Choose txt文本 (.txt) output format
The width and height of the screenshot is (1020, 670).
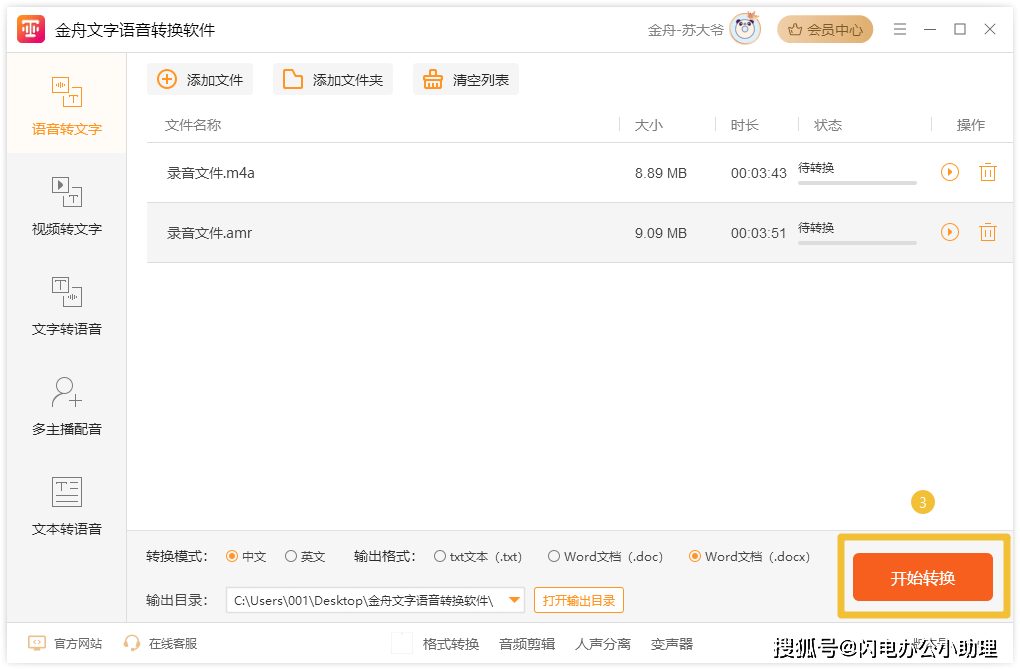coord(477,556)
